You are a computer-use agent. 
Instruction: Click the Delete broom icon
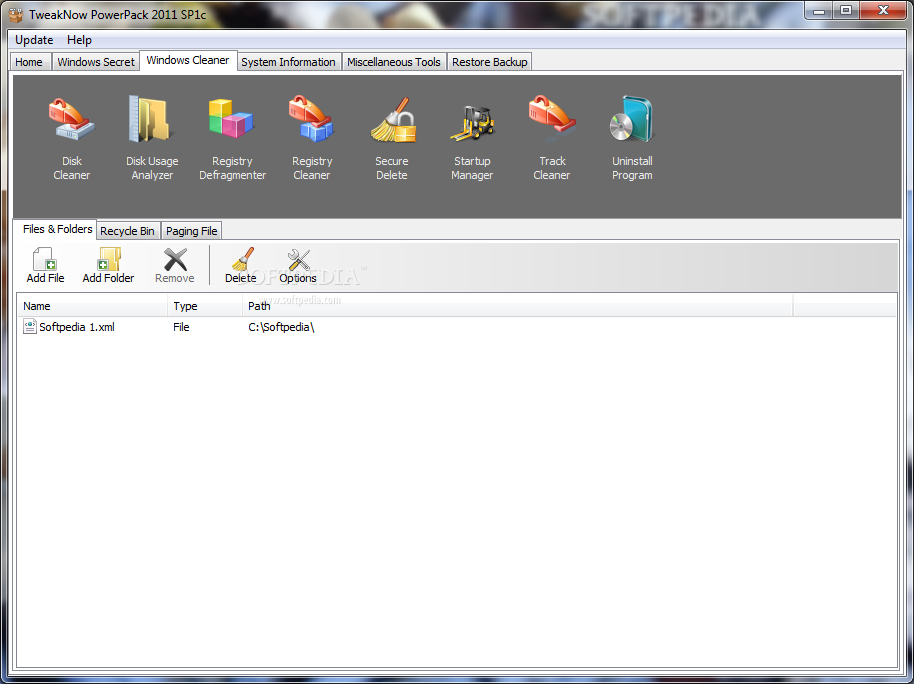pos(241,259)
